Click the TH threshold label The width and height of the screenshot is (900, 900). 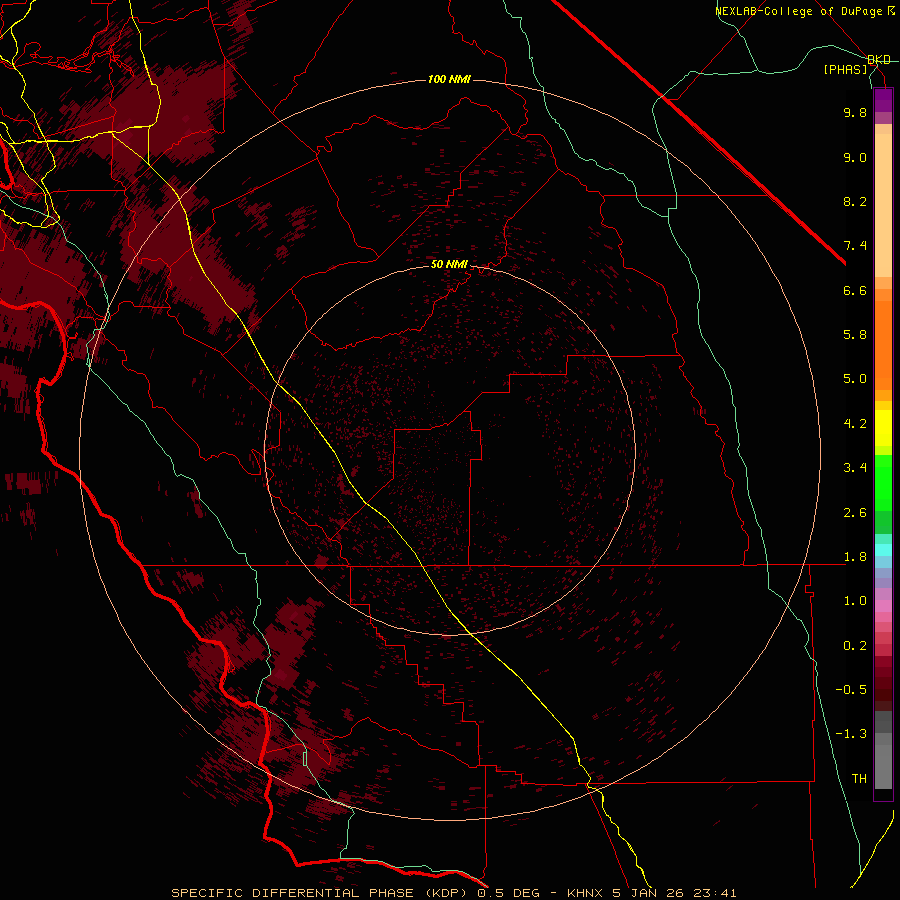[x=859, y=779]
